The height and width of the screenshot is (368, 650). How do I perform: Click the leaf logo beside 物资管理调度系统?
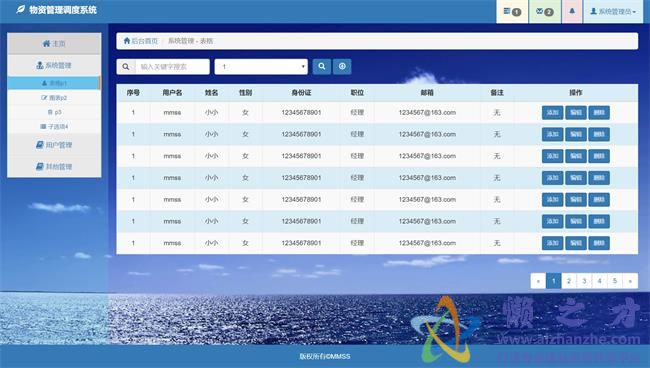coord(20,9)
